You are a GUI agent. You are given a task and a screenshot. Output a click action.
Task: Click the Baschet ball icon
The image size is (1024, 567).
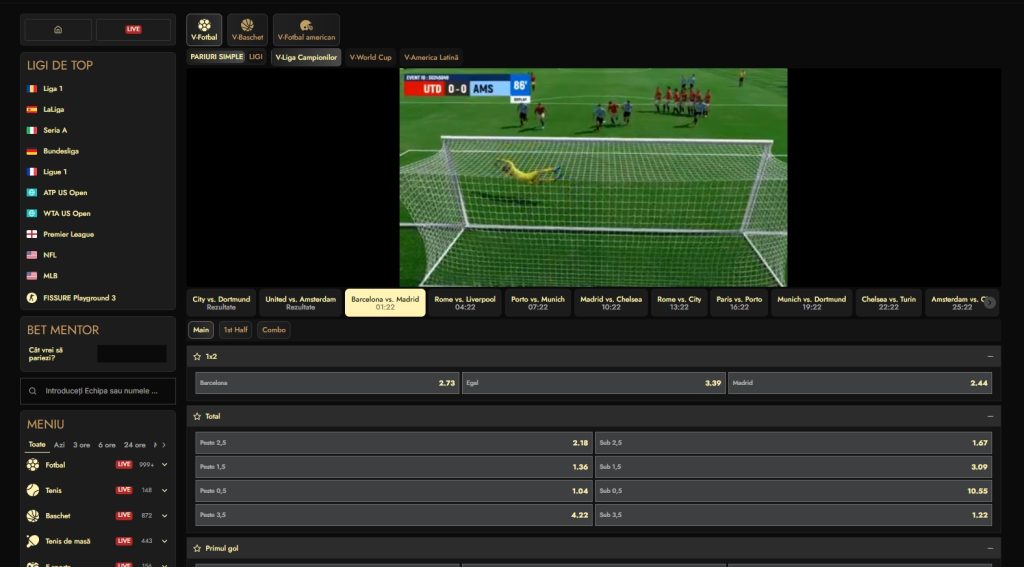[x=33, y=516]
